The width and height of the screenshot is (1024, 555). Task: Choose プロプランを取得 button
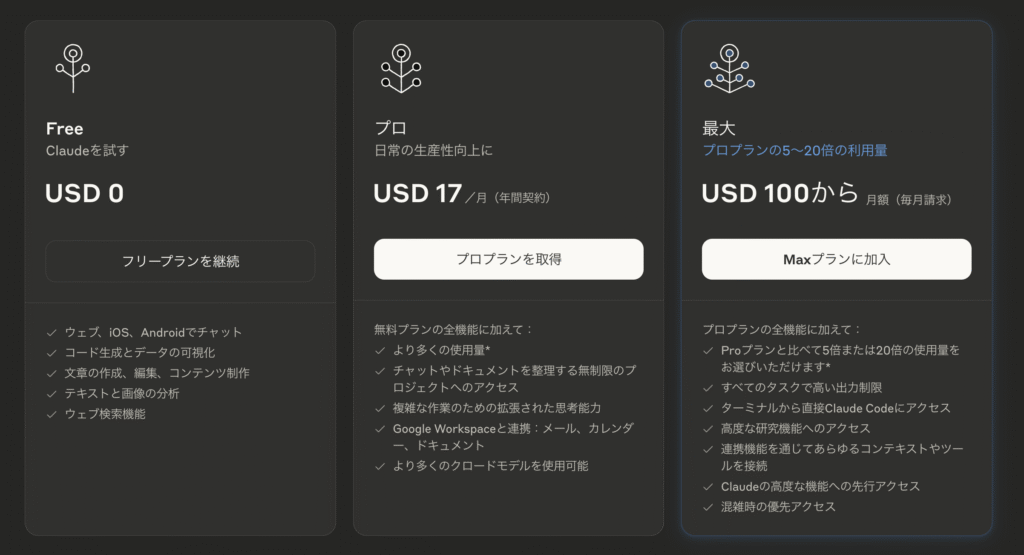[509, 259]
